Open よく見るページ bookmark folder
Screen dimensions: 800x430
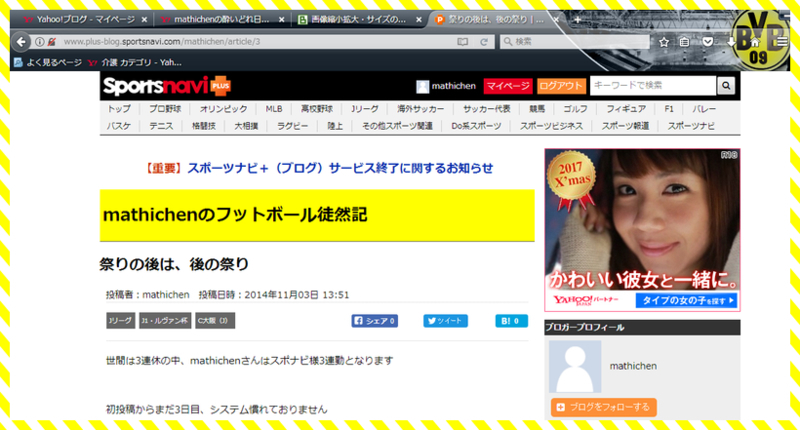click(x=47, y=62)
